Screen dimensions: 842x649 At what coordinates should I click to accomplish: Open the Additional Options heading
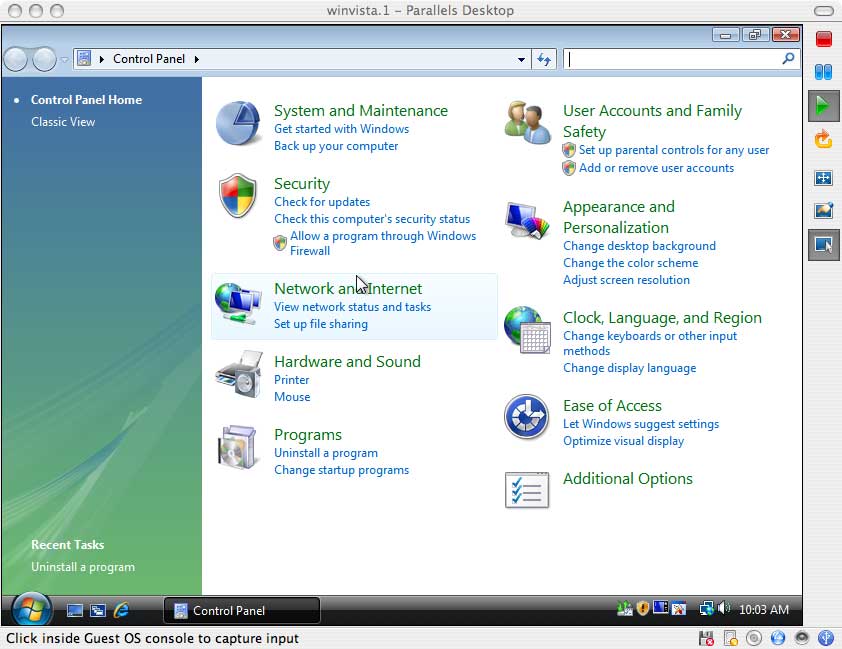628,479
